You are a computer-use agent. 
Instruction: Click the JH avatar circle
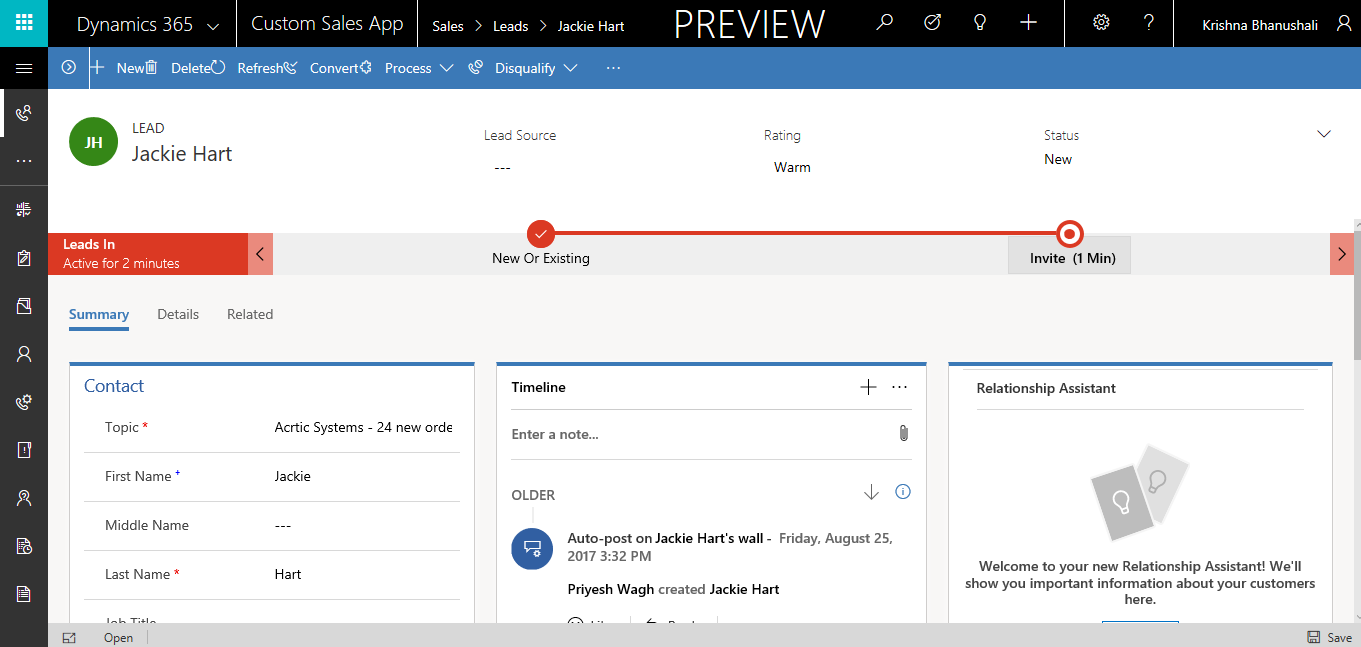pos(94,142)
